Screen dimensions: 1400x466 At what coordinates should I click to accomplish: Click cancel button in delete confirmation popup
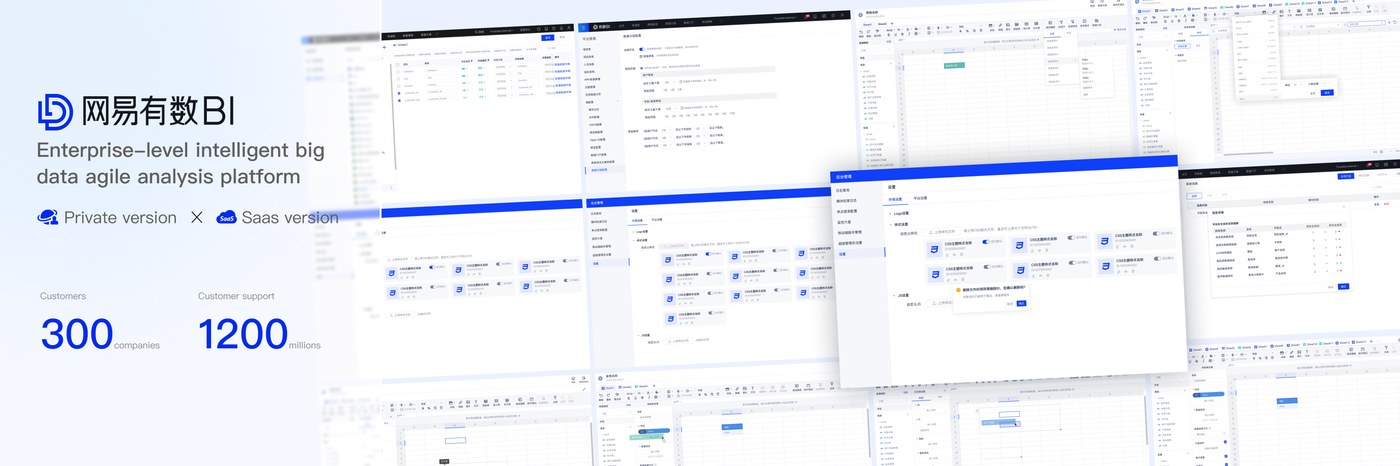(x=1010, y=303)
